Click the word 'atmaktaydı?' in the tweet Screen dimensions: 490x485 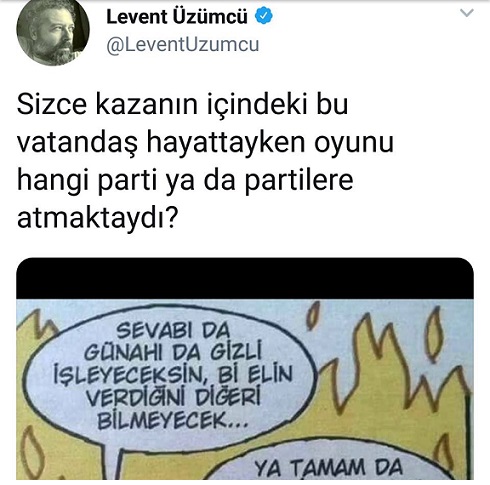click(x=96, y=219)
